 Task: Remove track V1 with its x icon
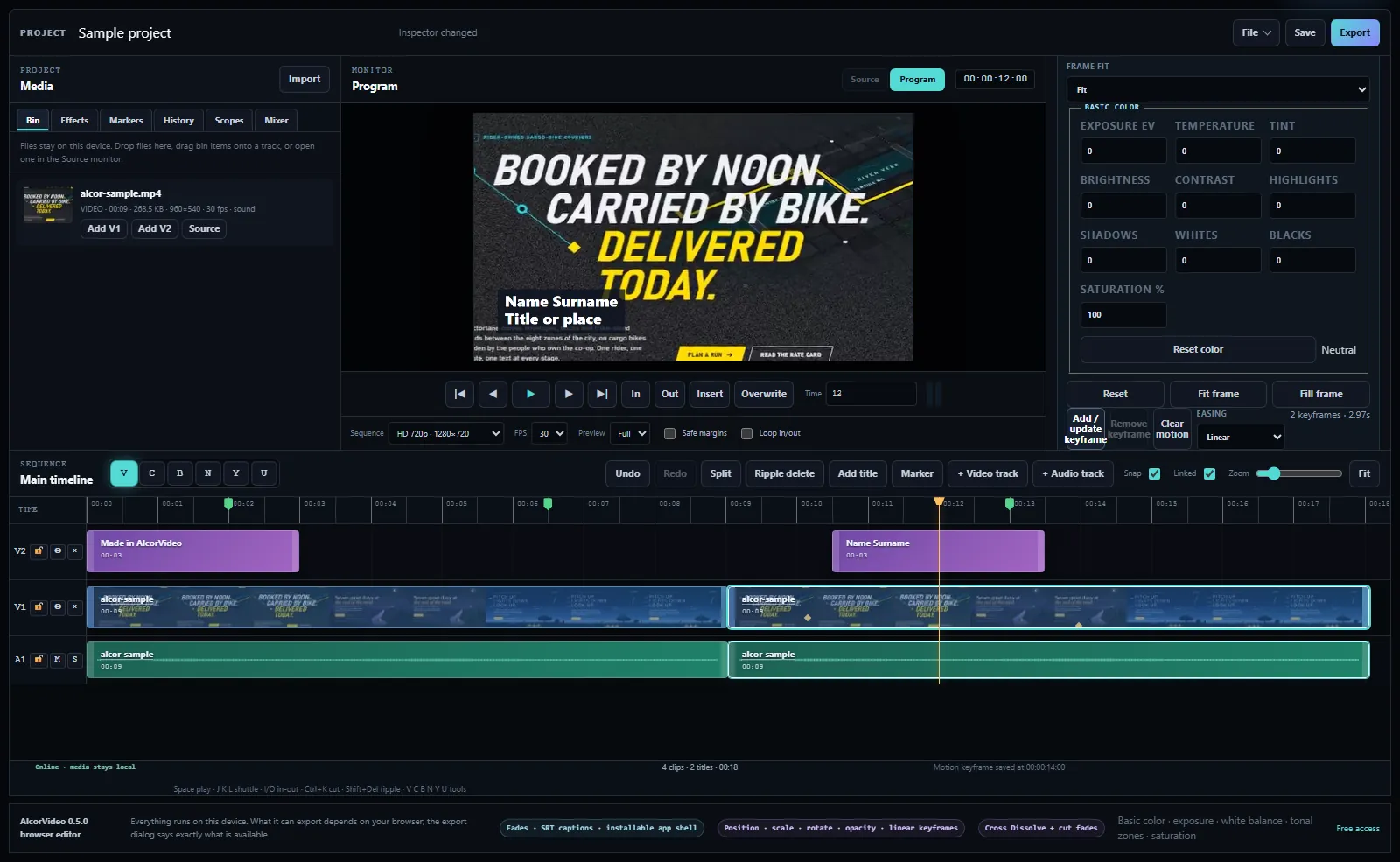click(x=75, y=606)
